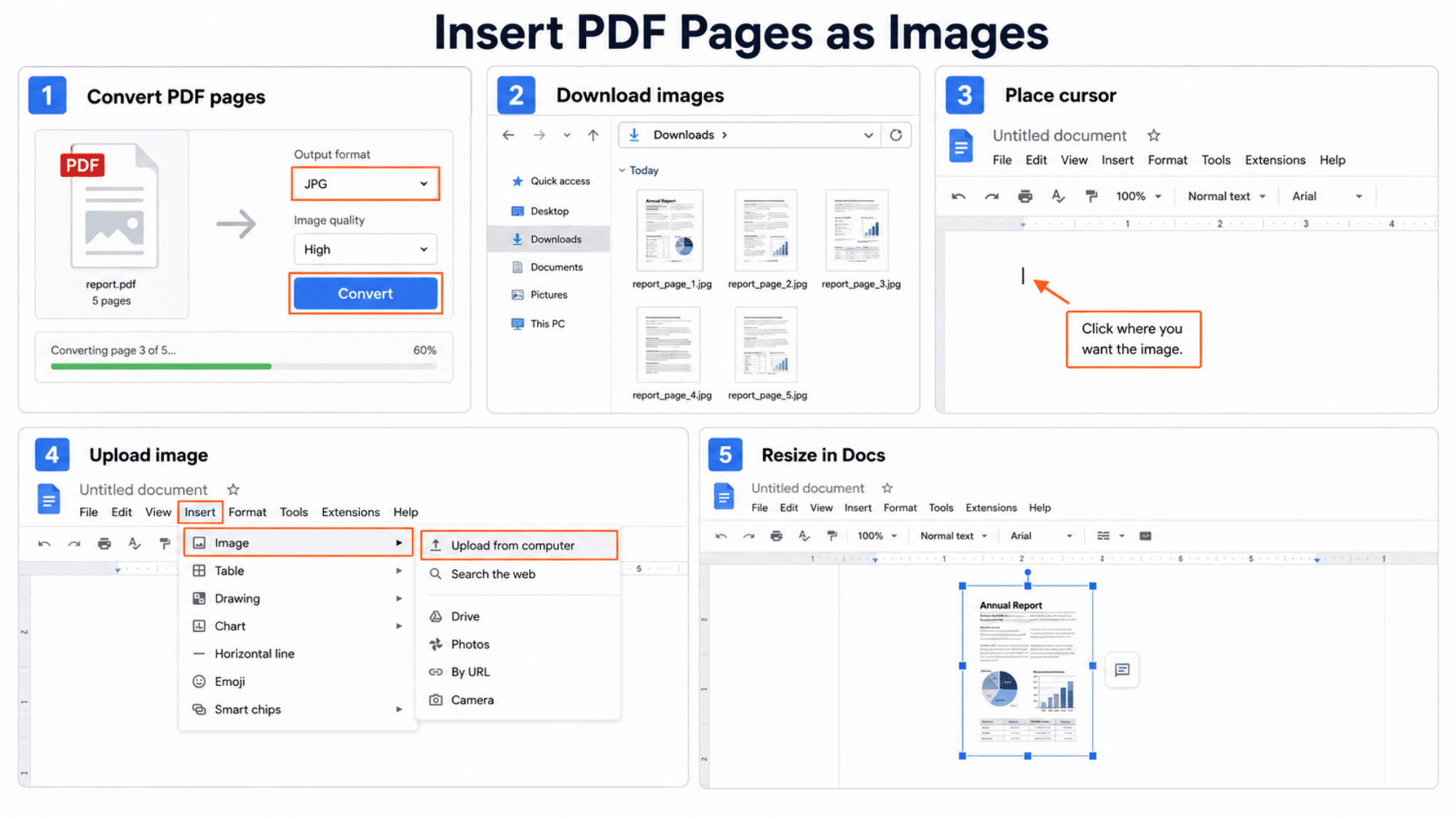This screenshot has height=819, width=1456.
Task: Refresh the Downloads folder
Action: point(896,135)
